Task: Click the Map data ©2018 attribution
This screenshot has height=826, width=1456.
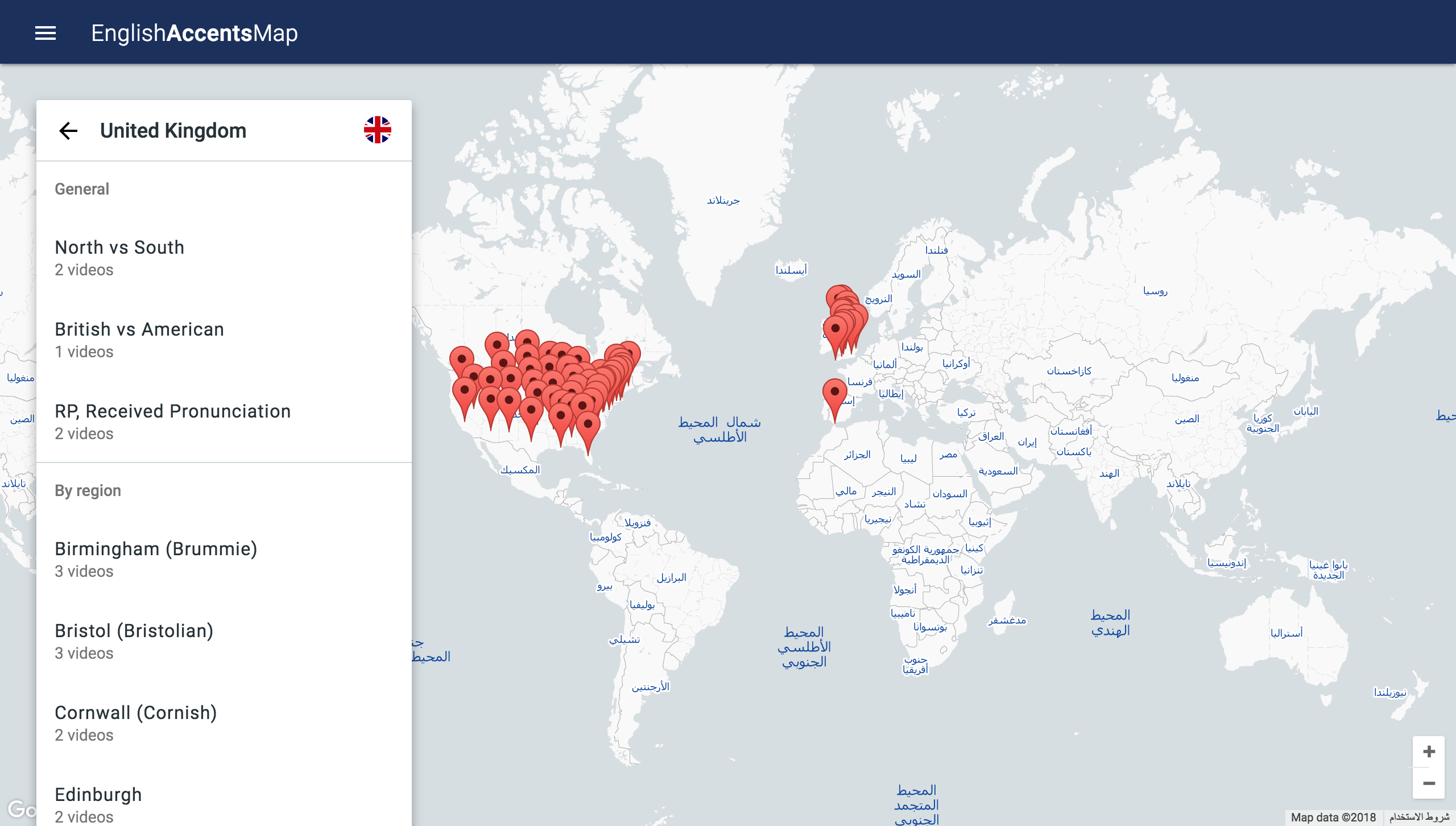Action: point(1333,817)
